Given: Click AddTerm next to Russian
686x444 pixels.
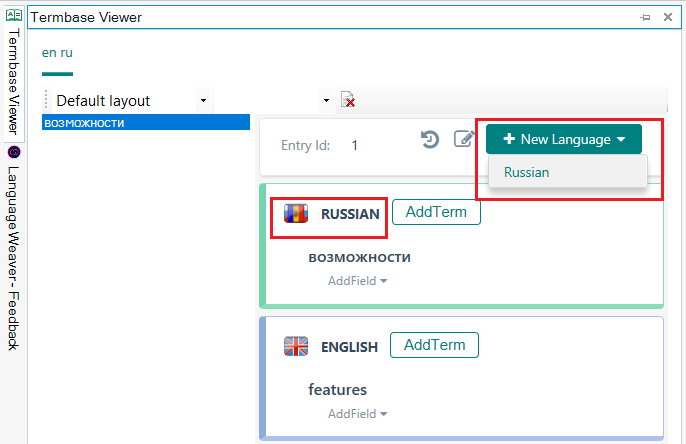Looking at the screenshot, I should 436,212.
